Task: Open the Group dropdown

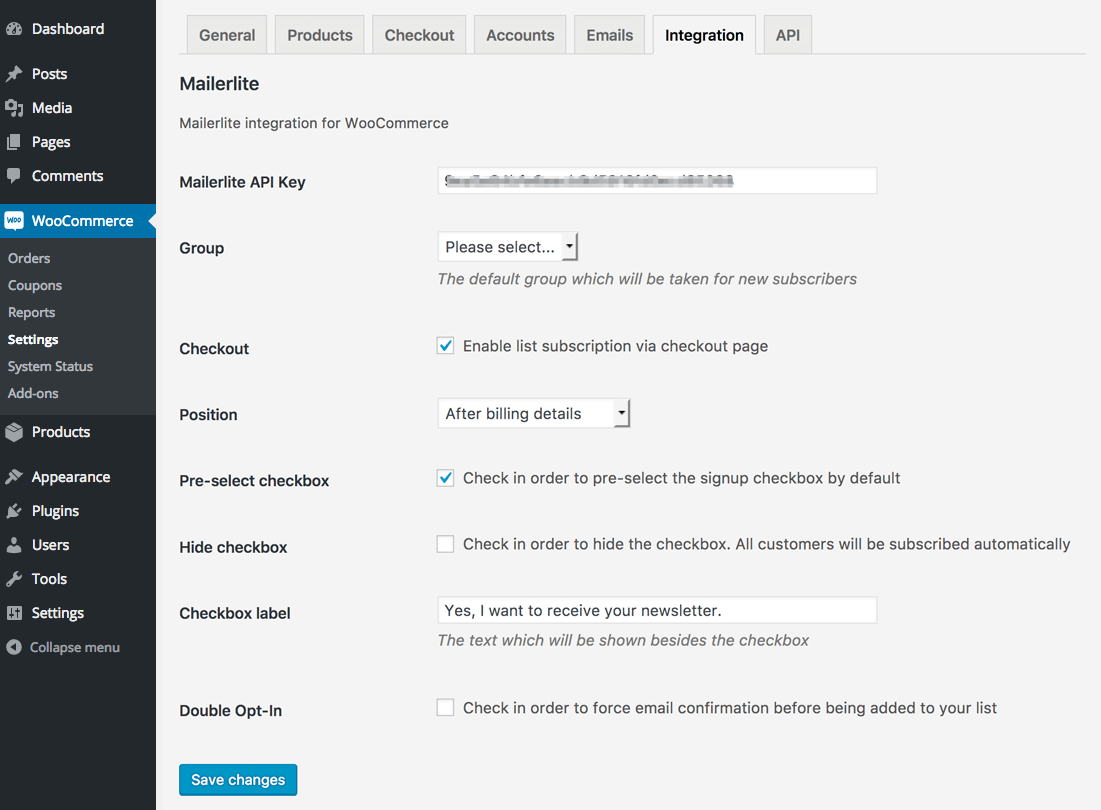Action: pos(508,247)
